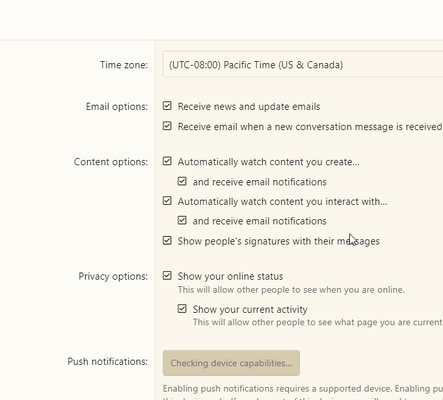Screen dimensions: 443x400
Task: Select the Pacific Time (US & Canada) field
Action: click(x=303, y=65)
